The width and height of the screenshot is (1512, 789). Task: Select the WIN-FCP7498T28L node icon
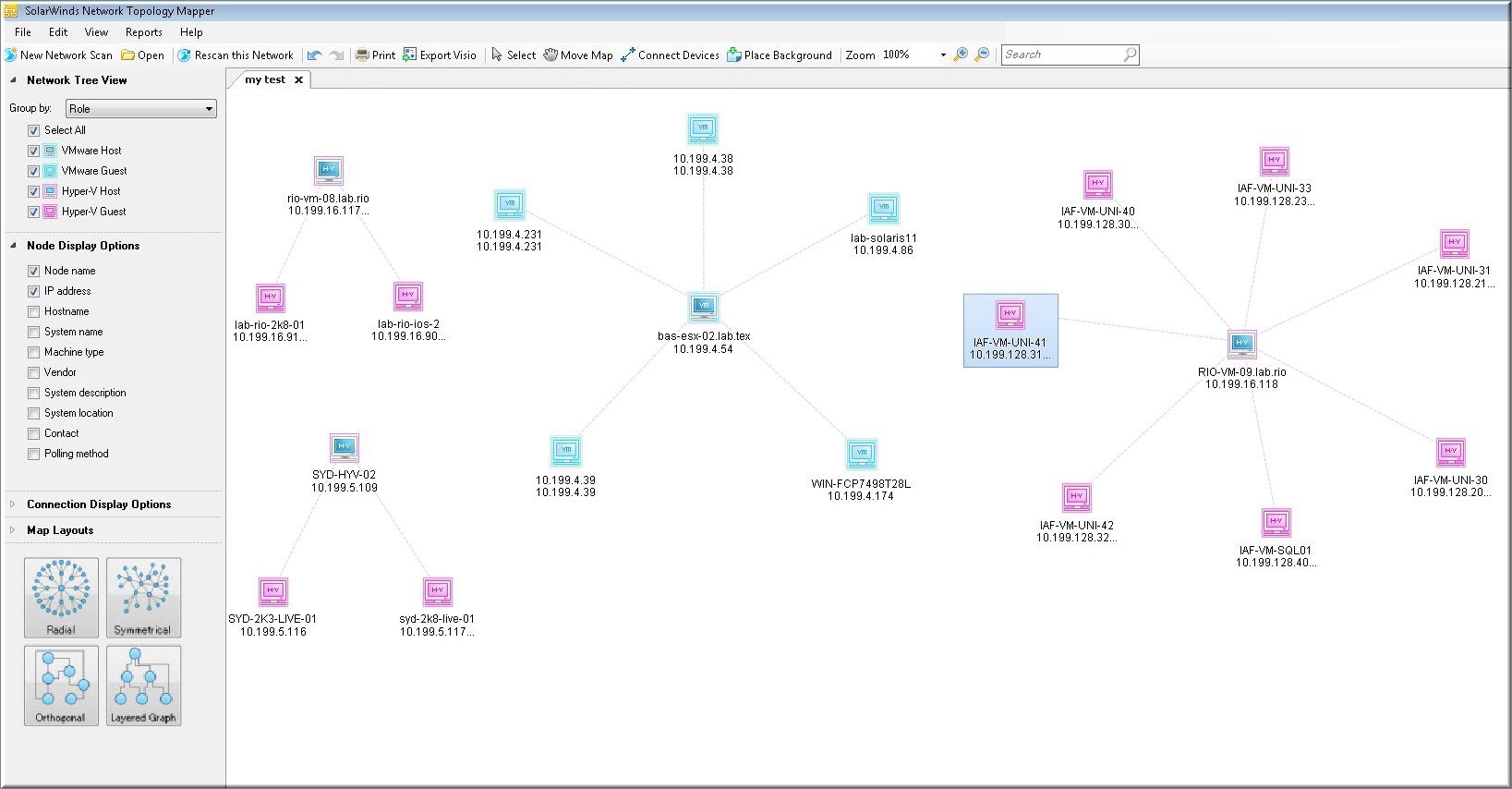click(862, 454)
